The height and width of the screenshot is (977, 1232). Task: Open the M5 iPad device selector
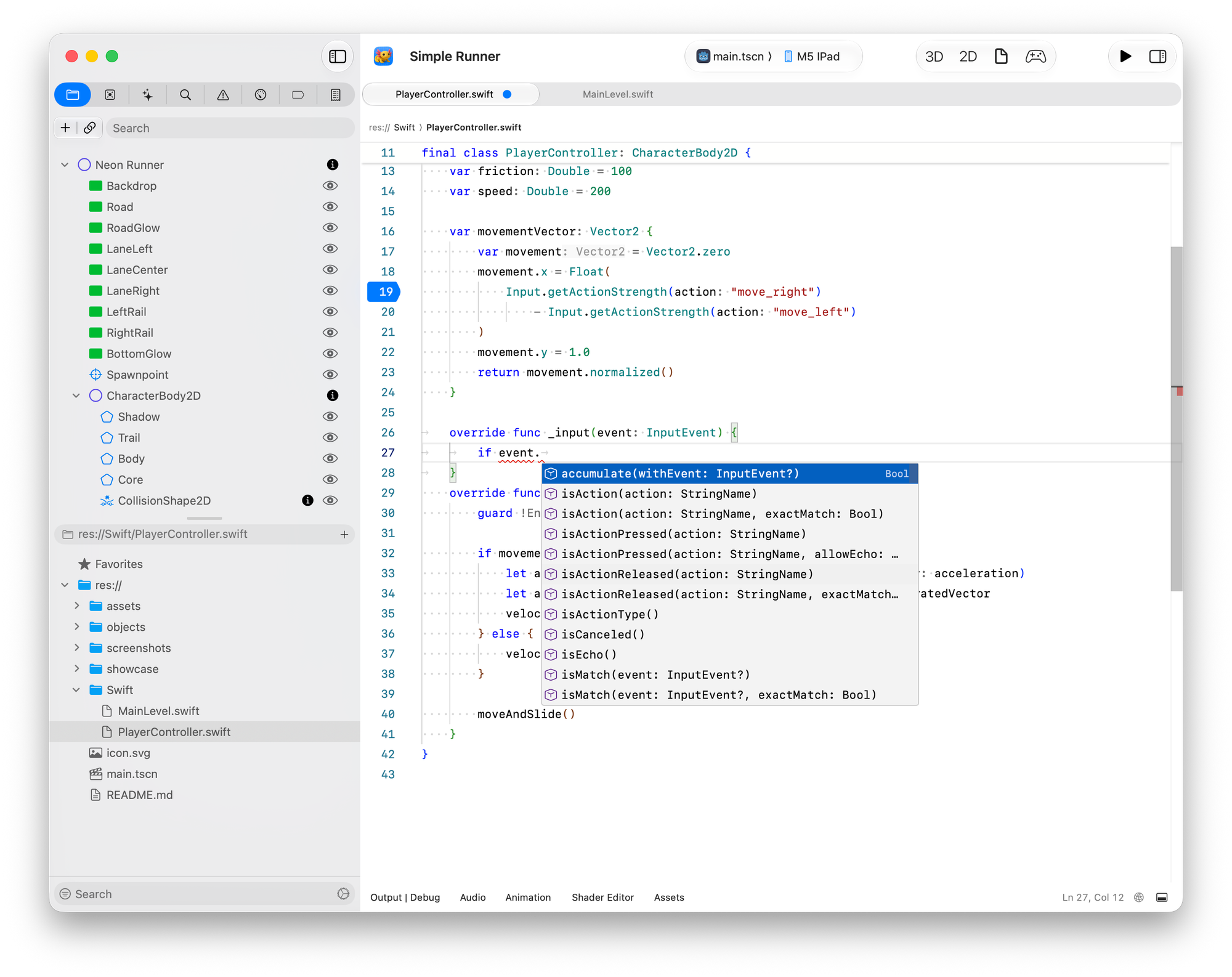click(x=812, y=57)
